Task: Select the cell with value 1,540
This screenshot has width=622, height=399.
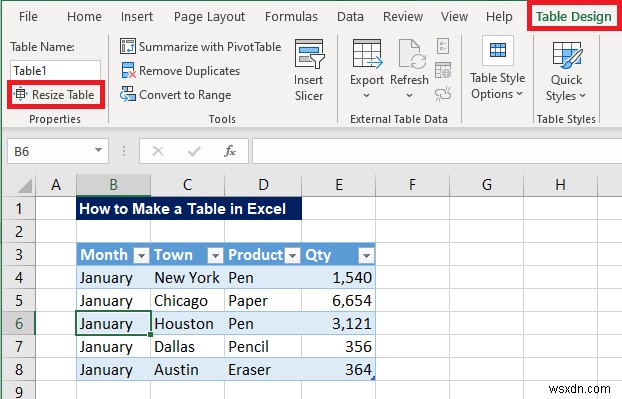Action: coord(338,278)
